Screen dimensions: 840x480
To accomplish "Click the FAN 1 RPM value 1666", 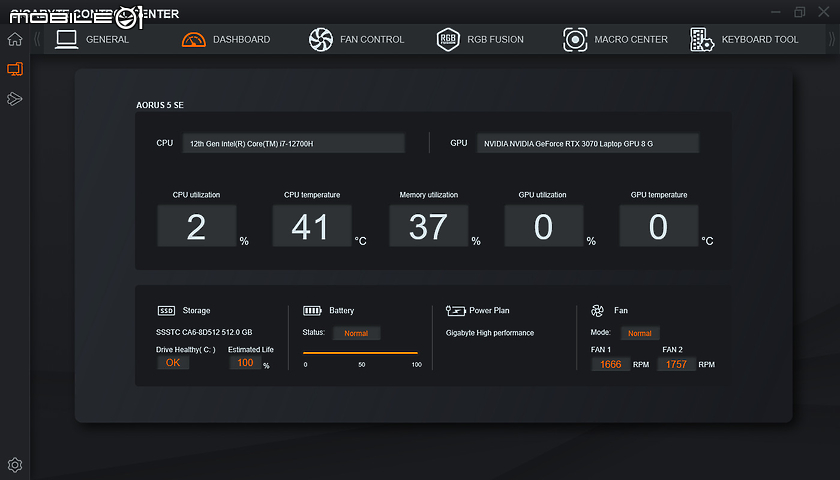I will pos(611,364).
